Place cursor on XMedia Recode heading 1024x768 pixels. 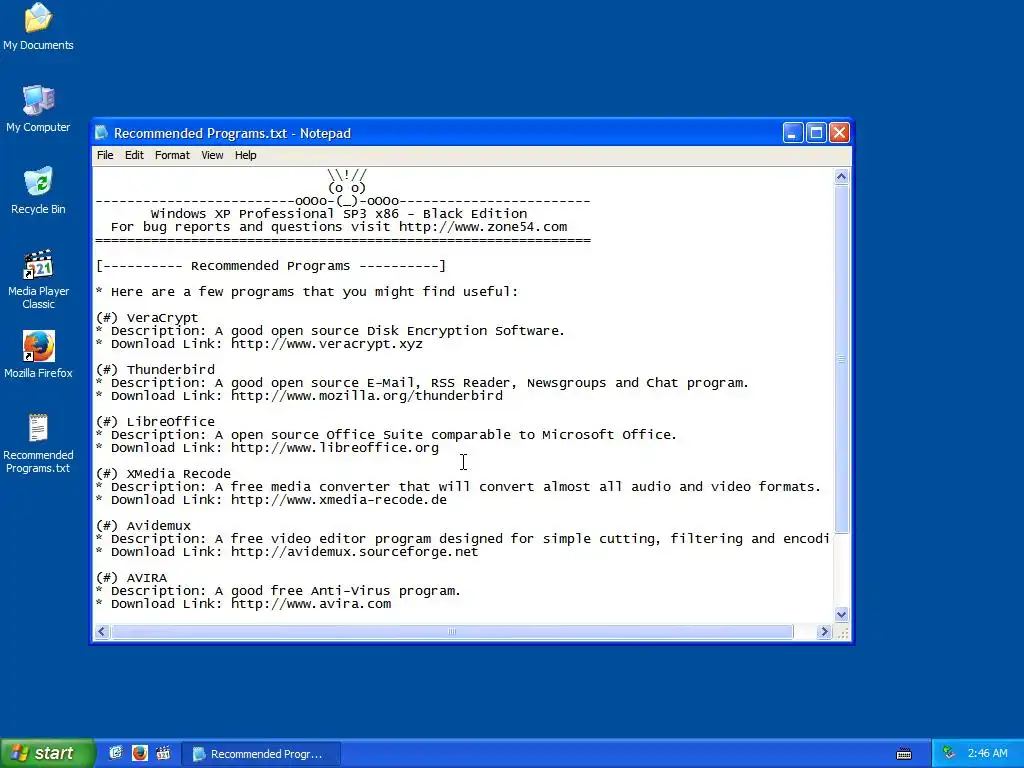tap(178, 473)
